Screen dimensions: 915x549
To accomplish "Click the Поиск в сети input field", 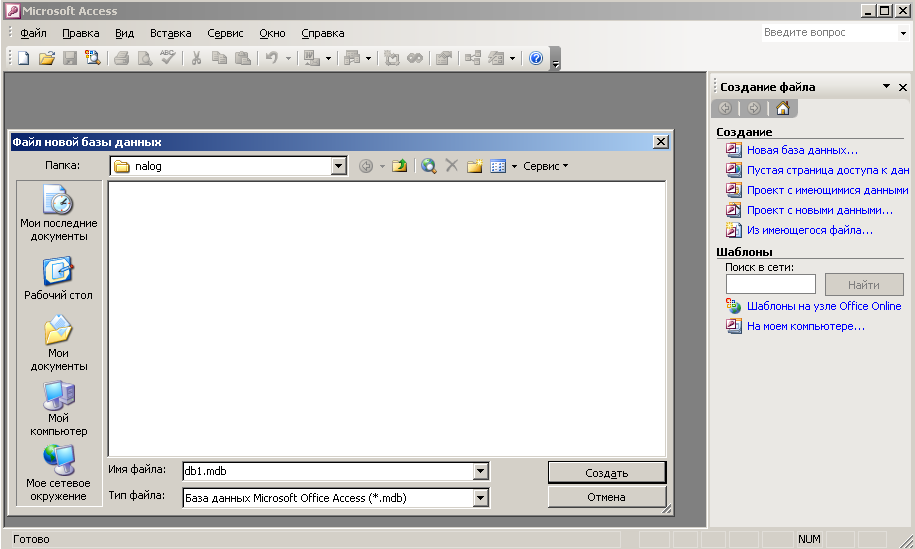I will pyautogui.click(x=770, y=284).
